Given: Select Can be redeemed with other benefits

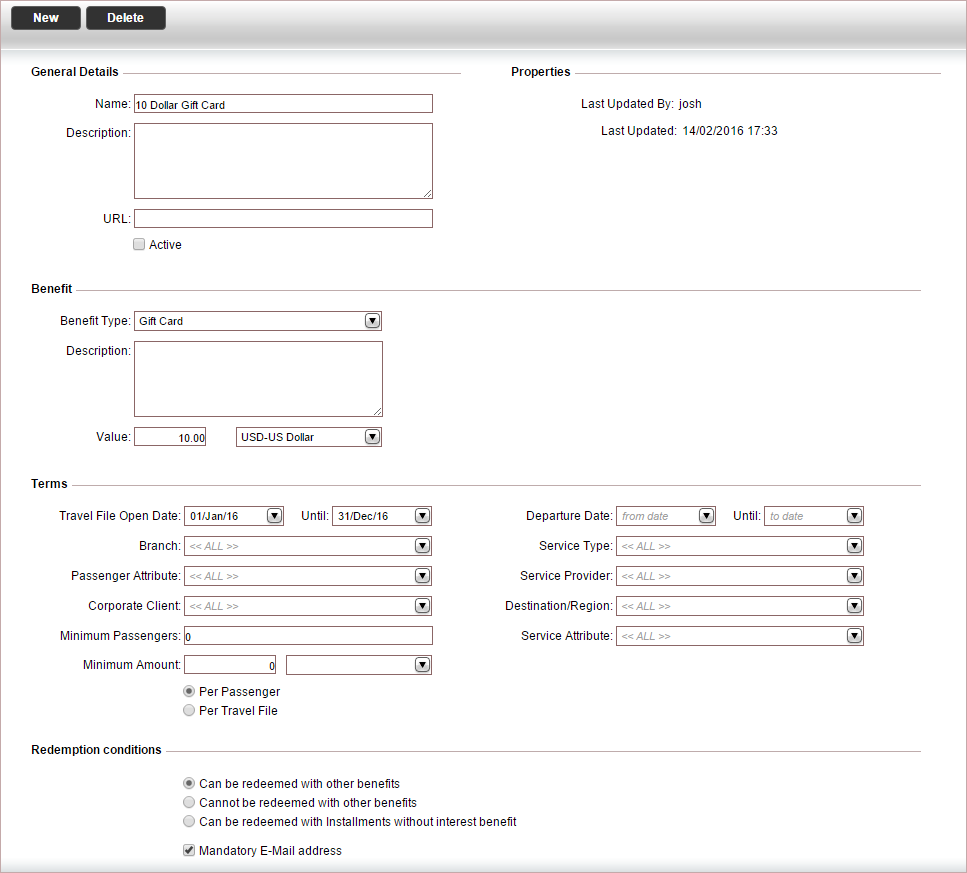Looking at the screenshot, I should point(189,783).
